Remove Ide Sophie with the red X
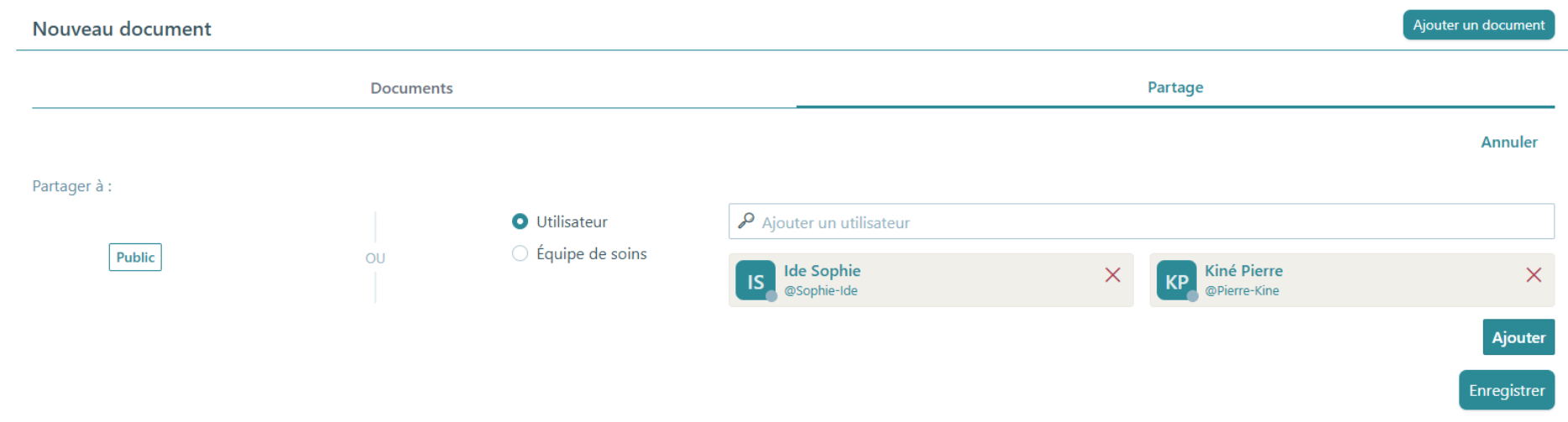Screen dimensions: 1568x422 (1112, 275)
